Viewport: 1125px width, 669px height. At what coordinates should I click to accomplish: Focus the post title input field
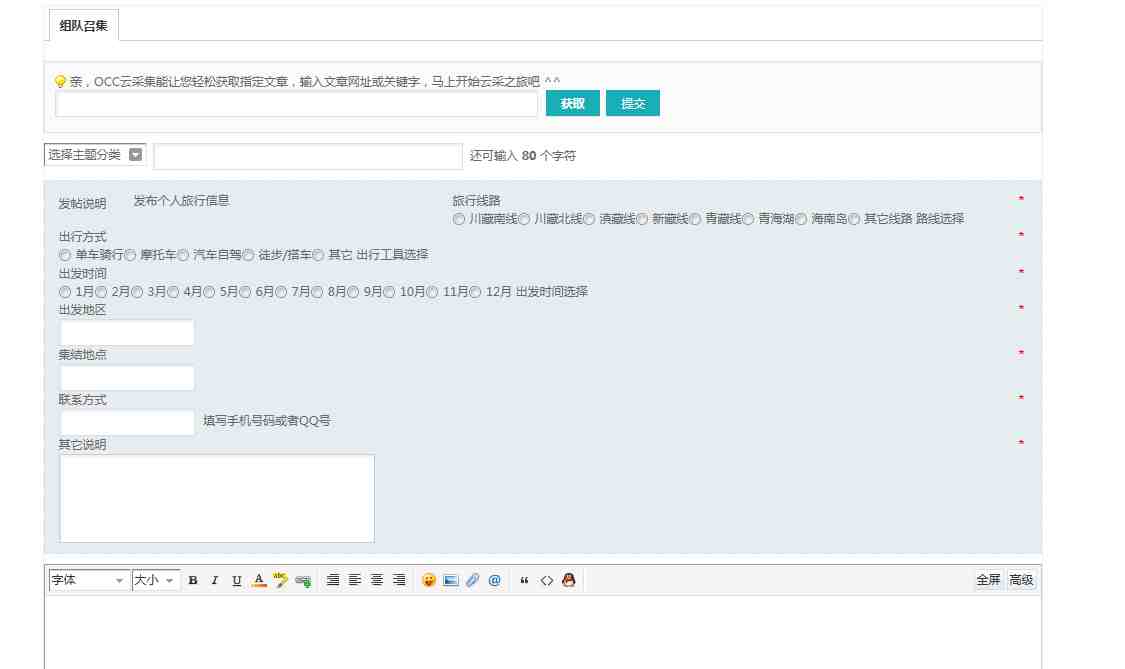[x=308, y=156]
